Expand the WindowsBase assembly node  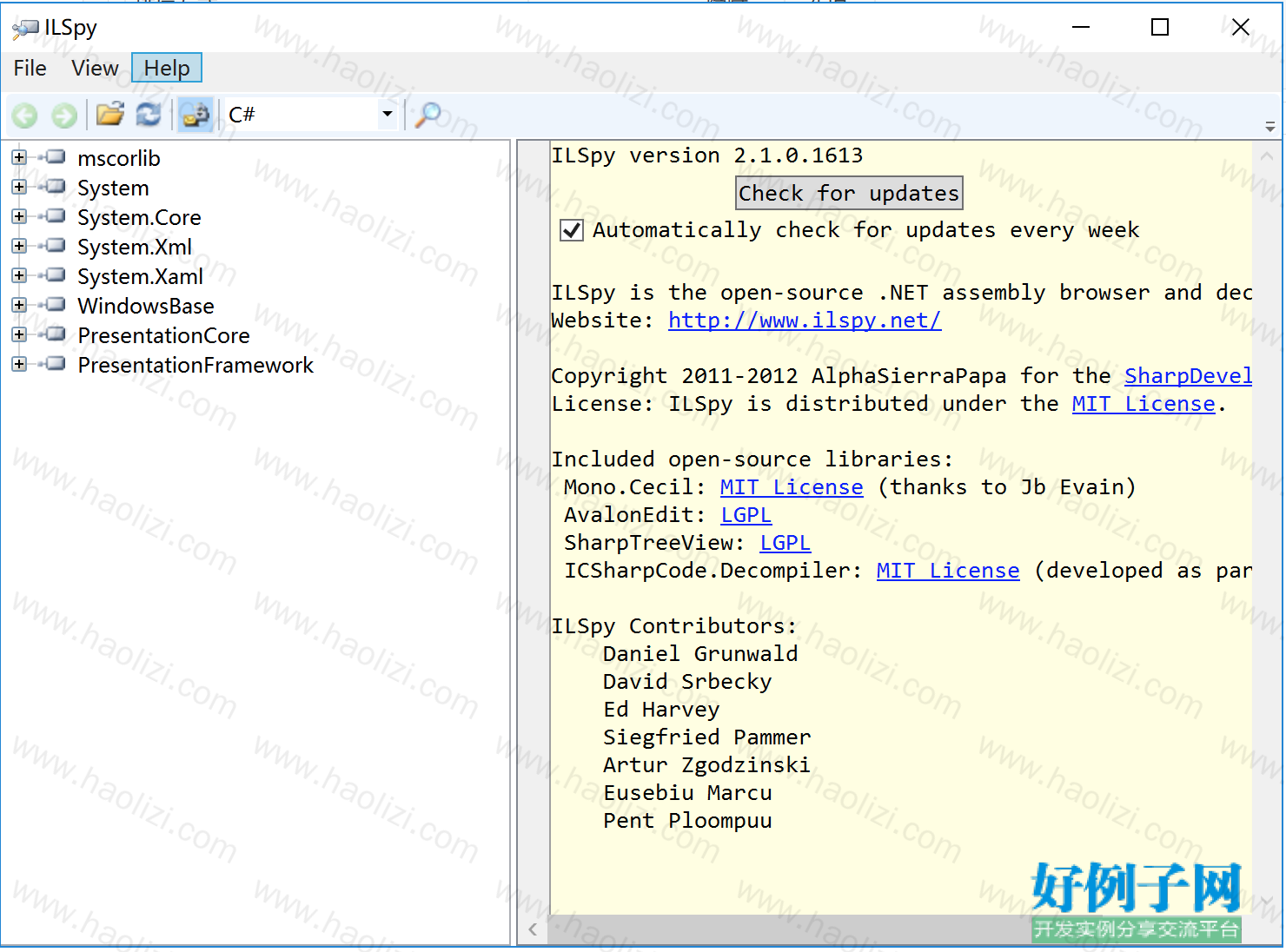(19, 305)
